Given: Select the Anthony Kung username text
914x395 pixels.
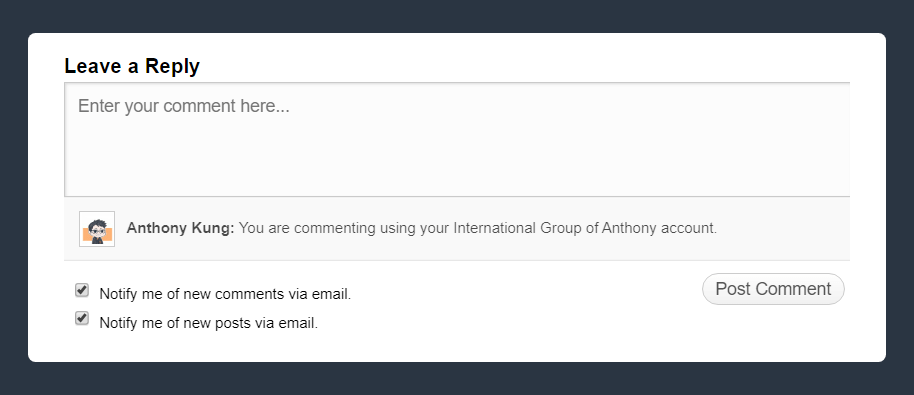Looking at the screenshot, I should (x=180, y=228).
